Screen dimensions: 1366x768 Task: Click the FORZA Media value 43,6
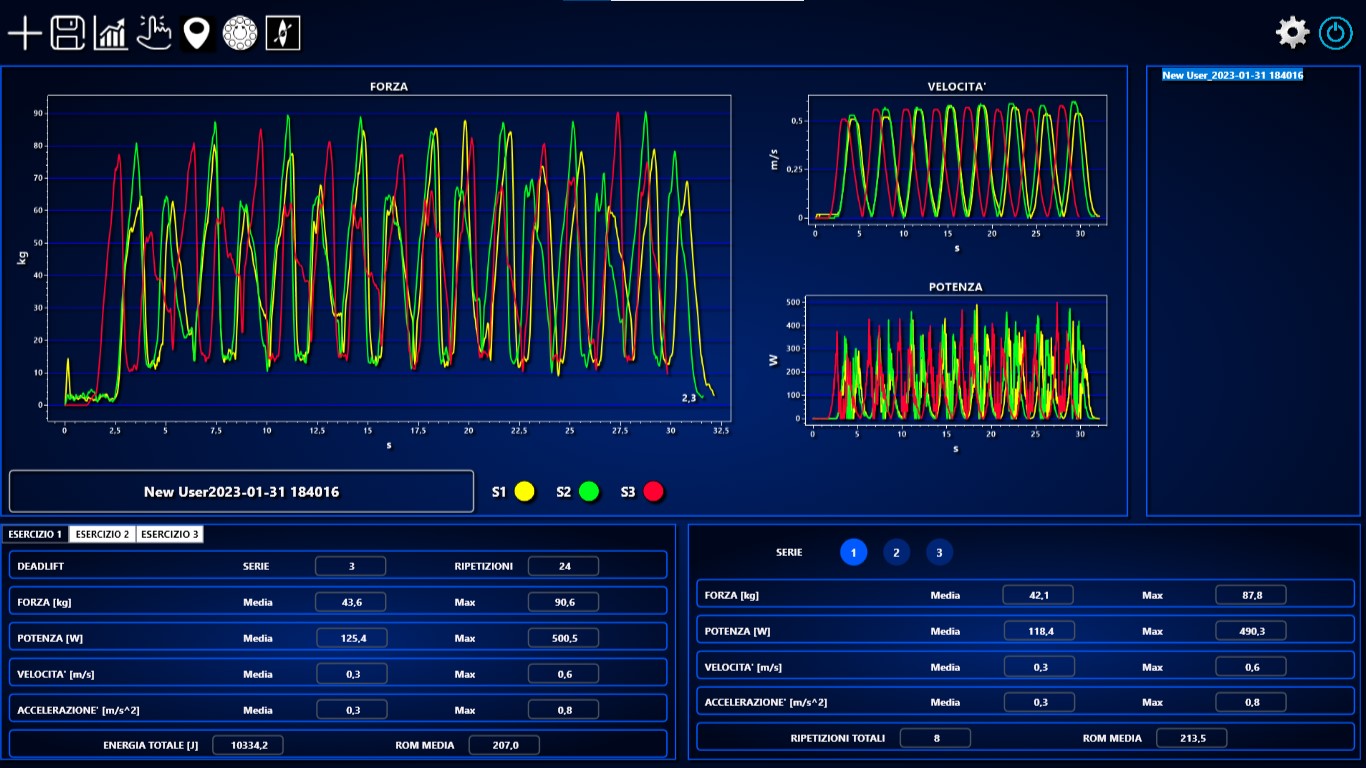point(351,602)
